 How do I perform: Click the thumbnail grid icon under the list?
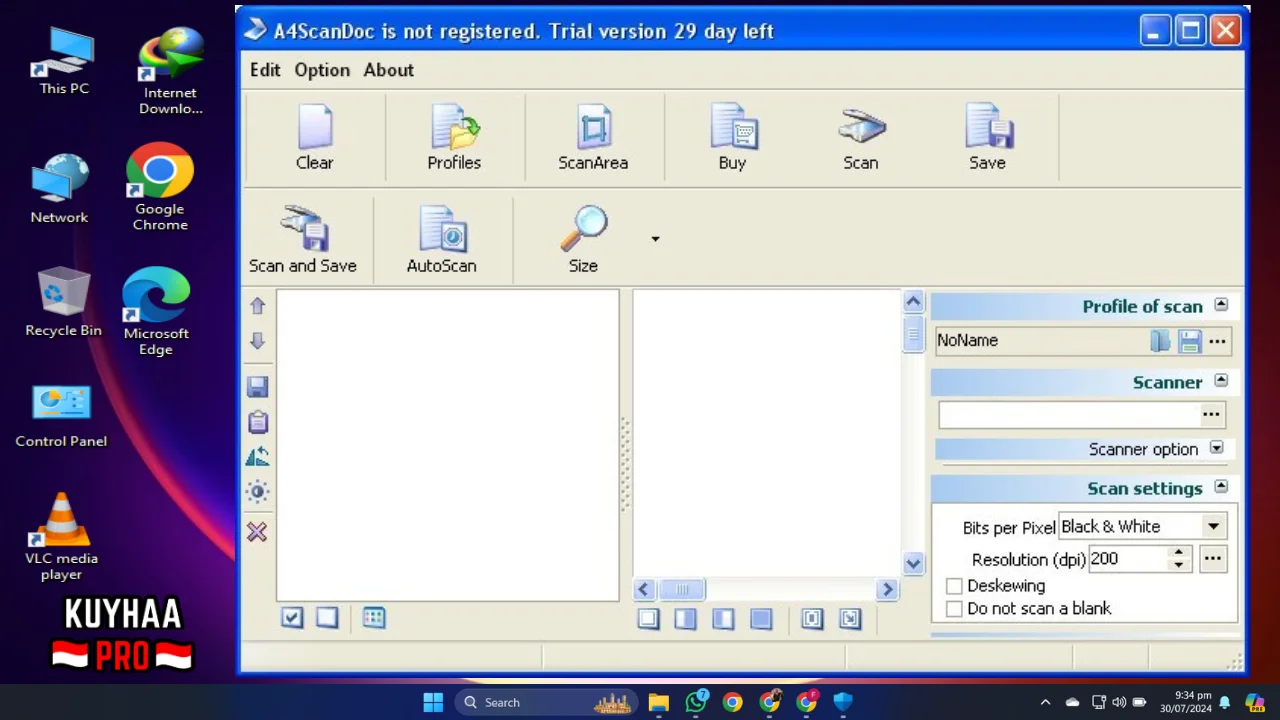click(374, 618)
